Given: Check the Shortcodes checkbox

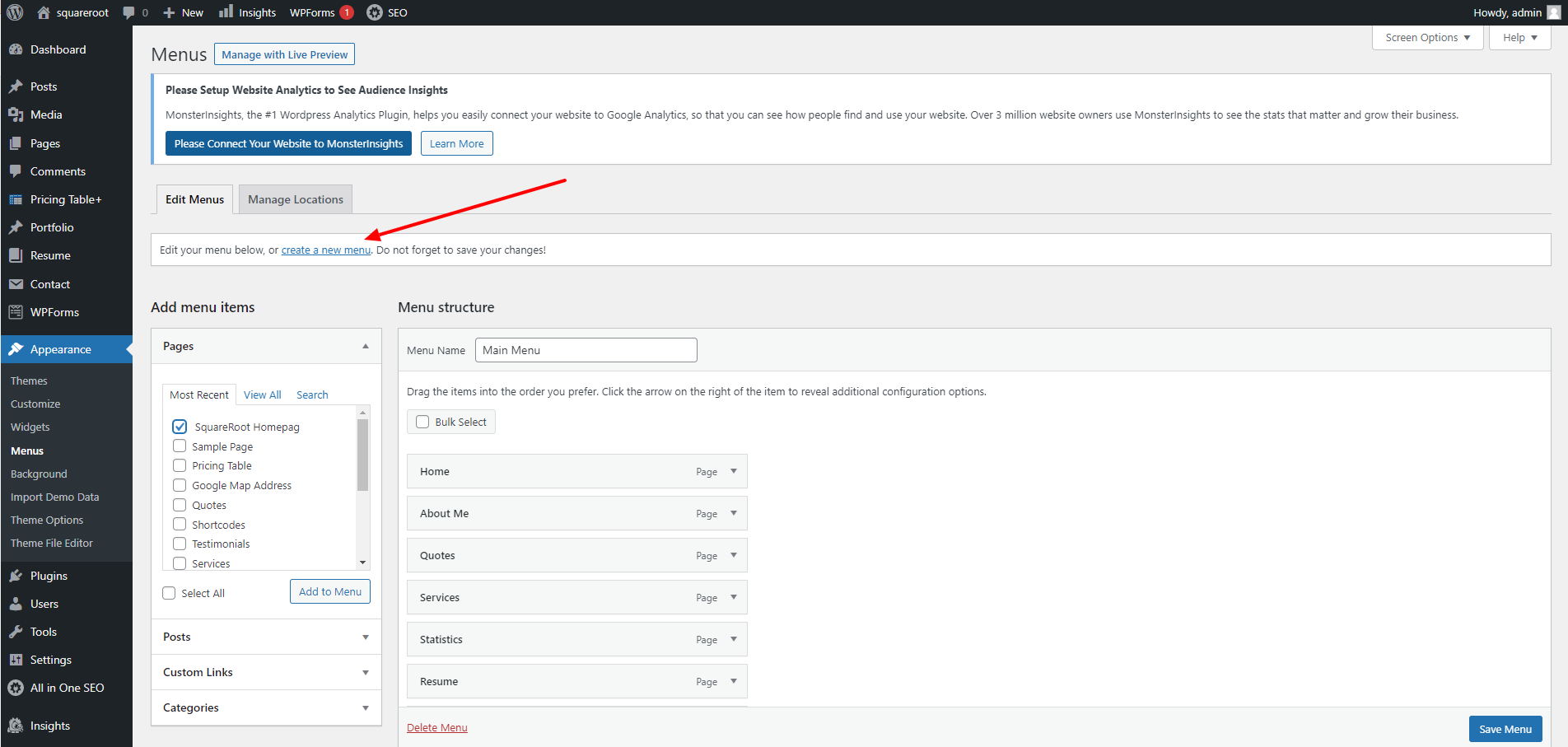Looking at the screenshot, I should click(180, 525).
